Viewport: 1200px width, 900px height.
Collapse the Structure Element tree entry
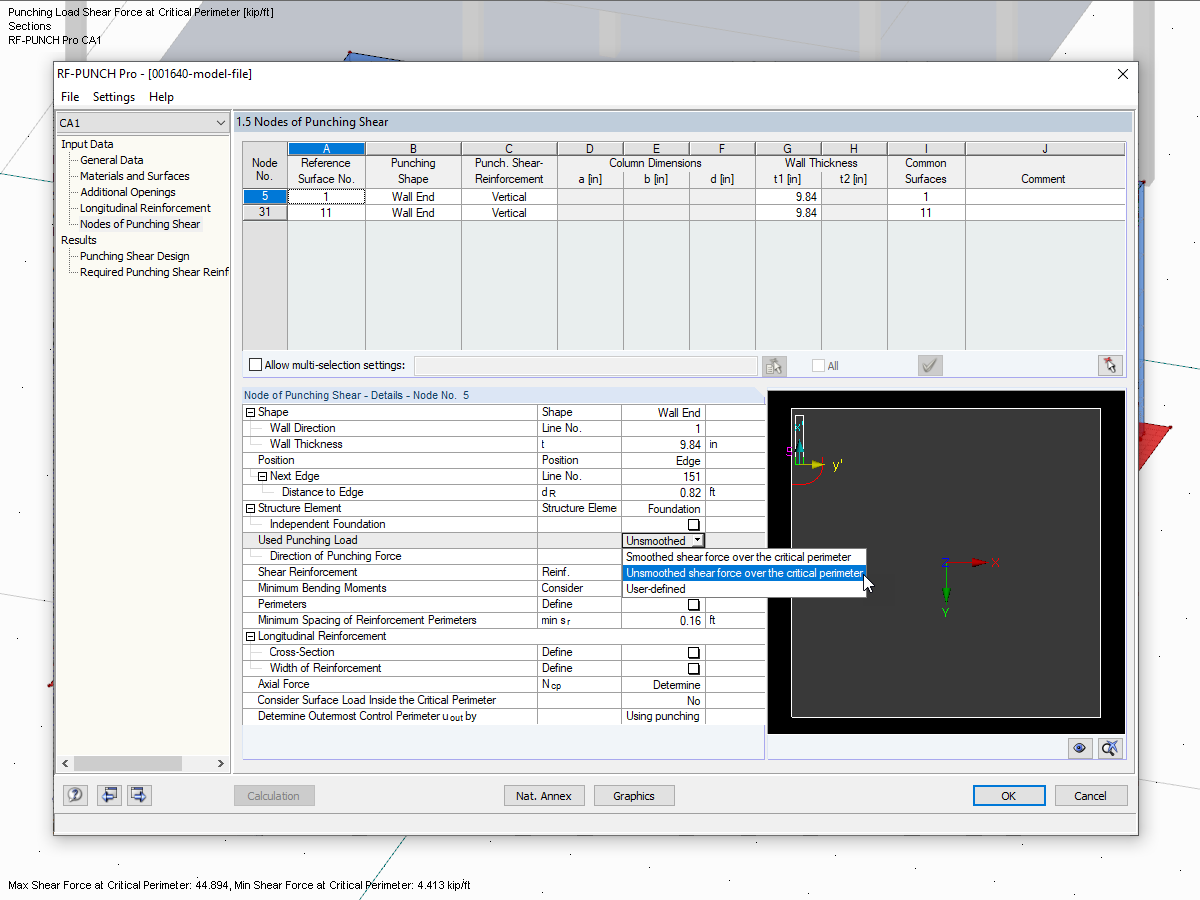tap(250, 508)
